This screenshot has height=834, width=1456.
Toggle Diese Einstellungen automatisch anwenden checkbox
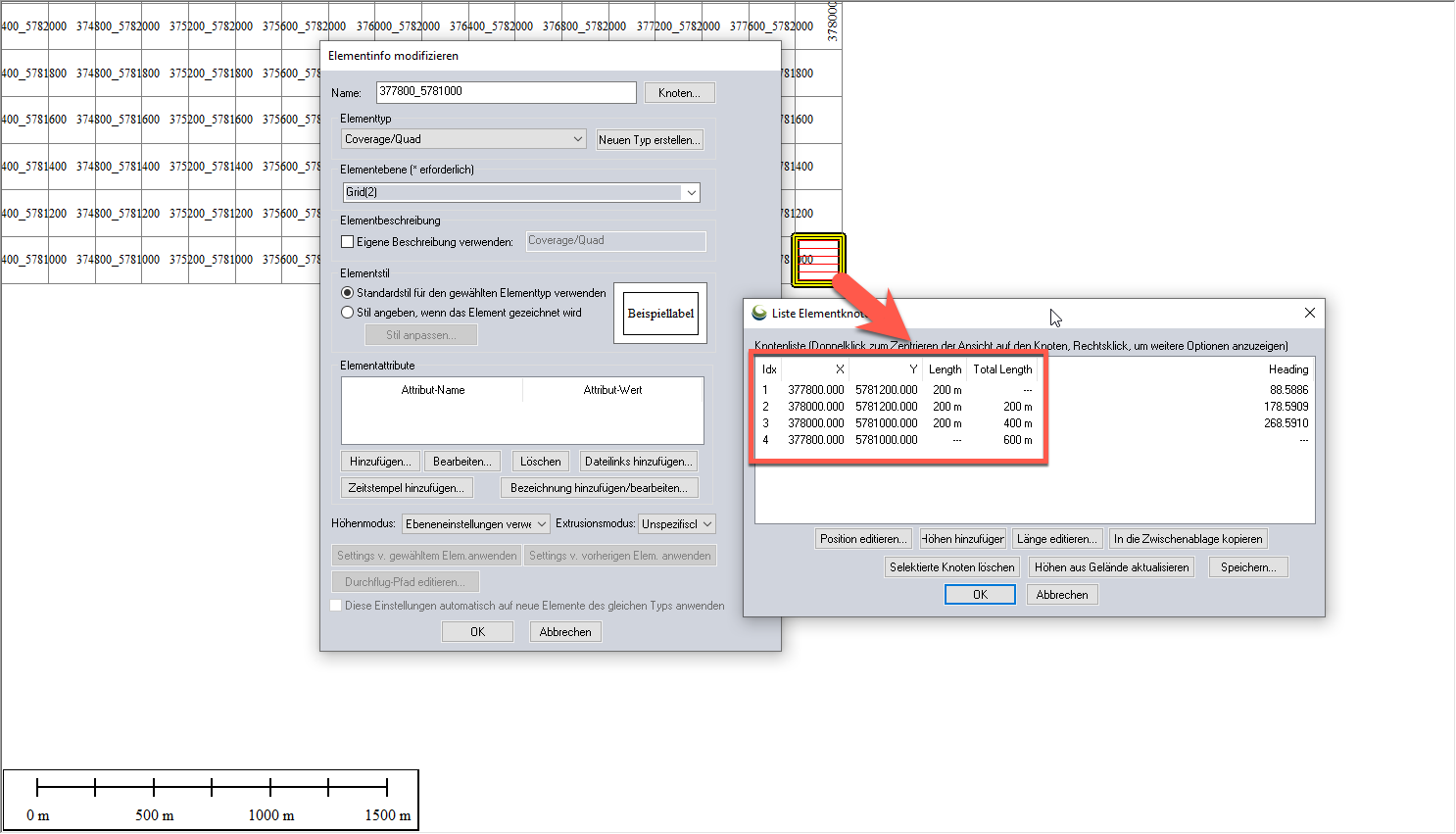tap(336, 606)
